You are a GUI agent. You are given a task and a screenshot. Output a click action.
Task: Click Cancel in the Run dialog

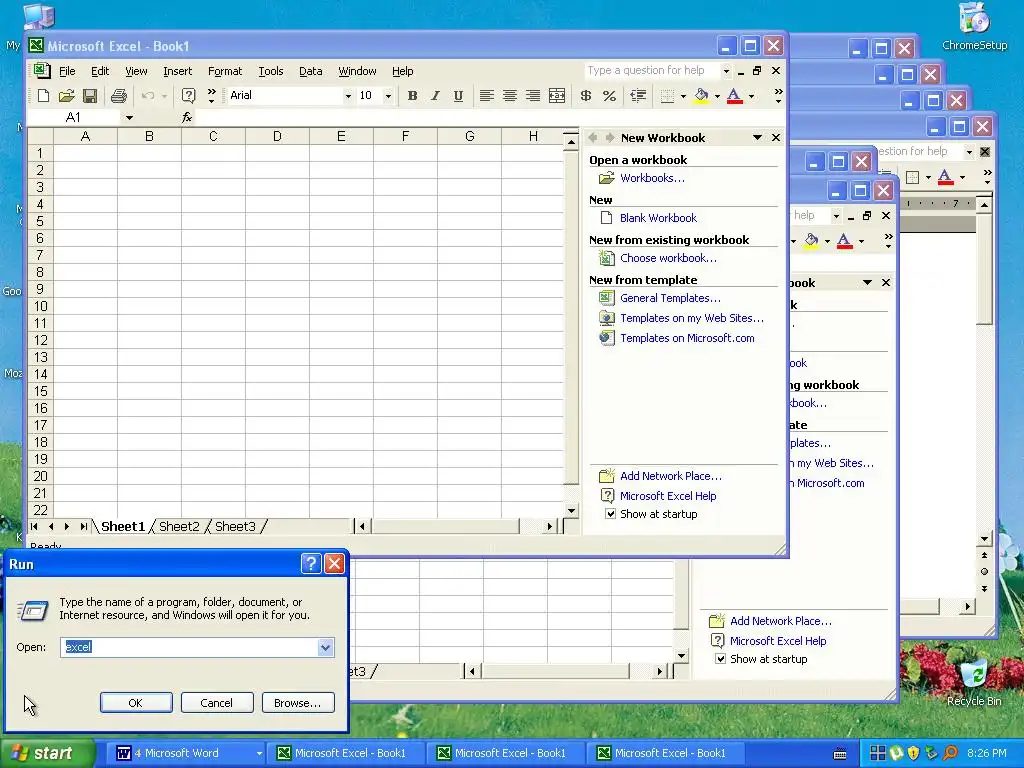(217, 703)
